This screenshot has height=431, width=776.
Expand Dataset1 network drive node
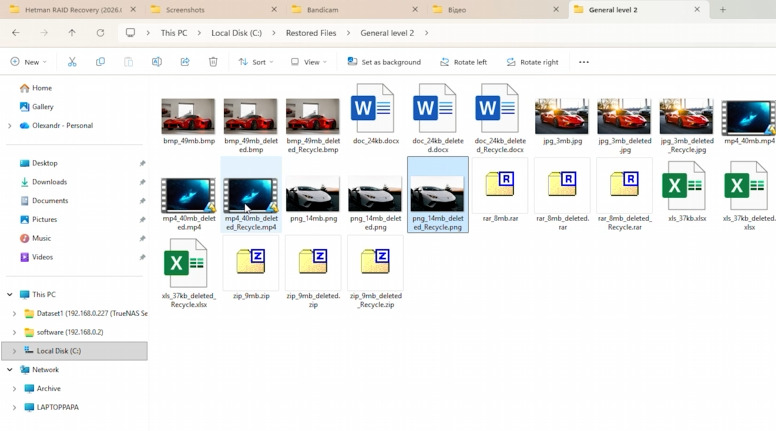14,313
